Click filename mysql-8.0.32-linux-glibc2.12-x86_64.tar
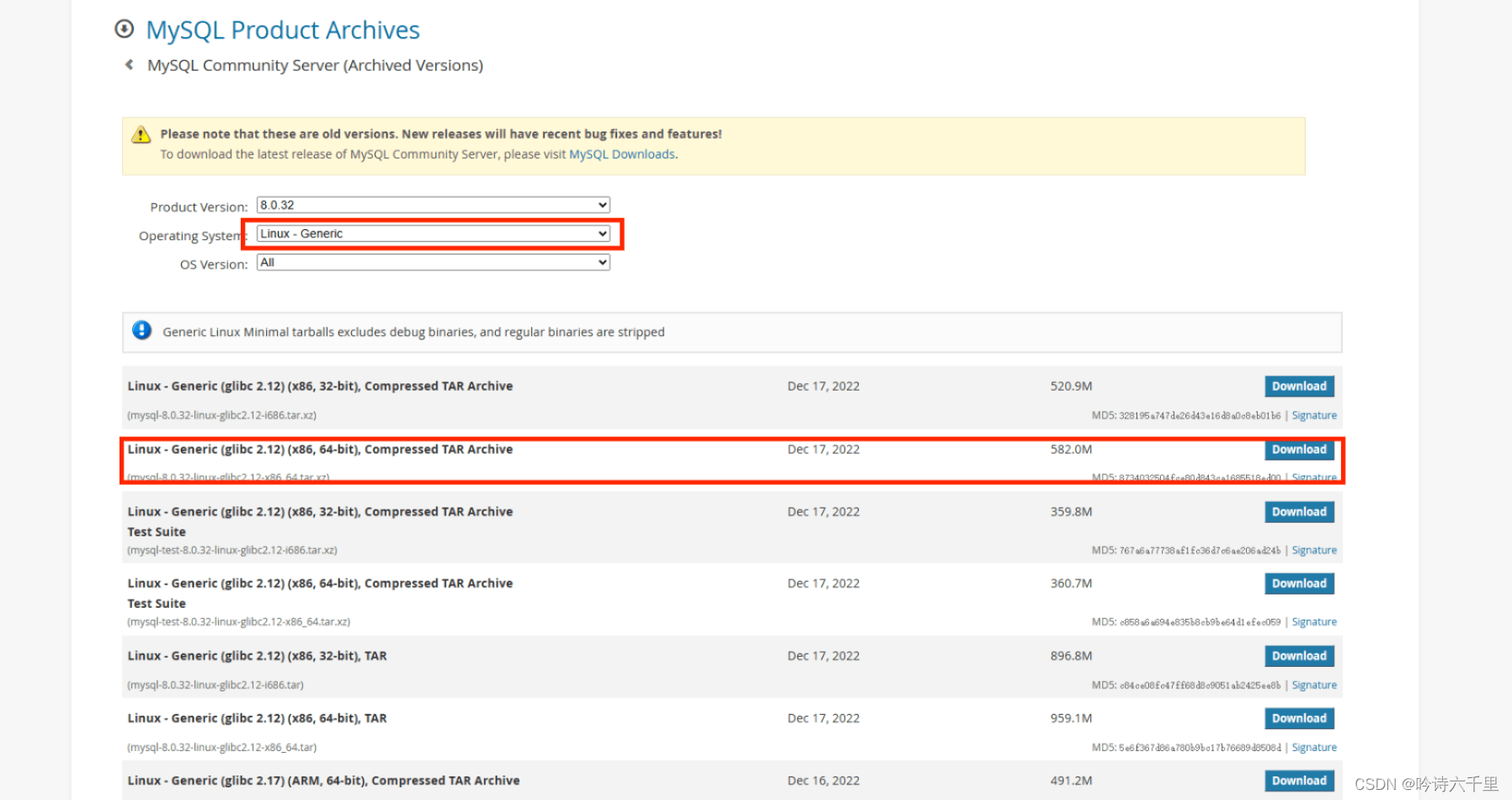This screenshot has height=800, width=1512. [x=221, y=747]
